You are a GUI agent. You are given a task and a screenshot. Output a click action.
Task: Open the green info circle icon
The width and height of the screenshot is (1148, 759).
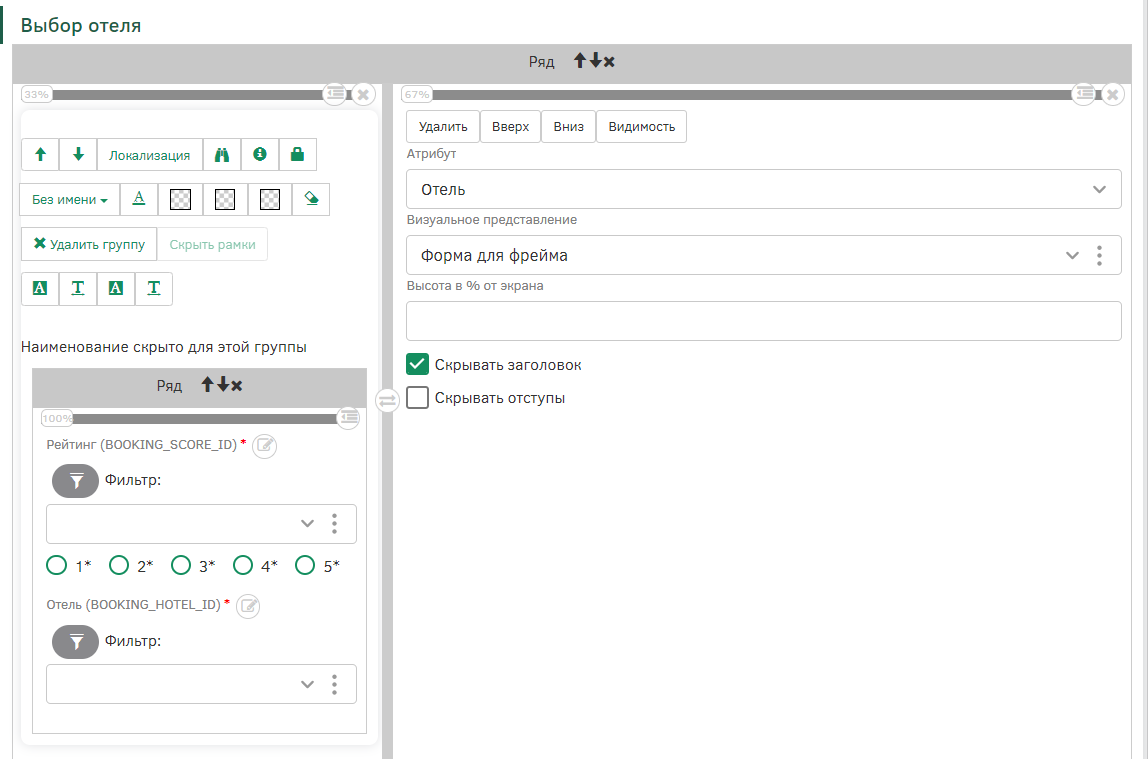260,154
